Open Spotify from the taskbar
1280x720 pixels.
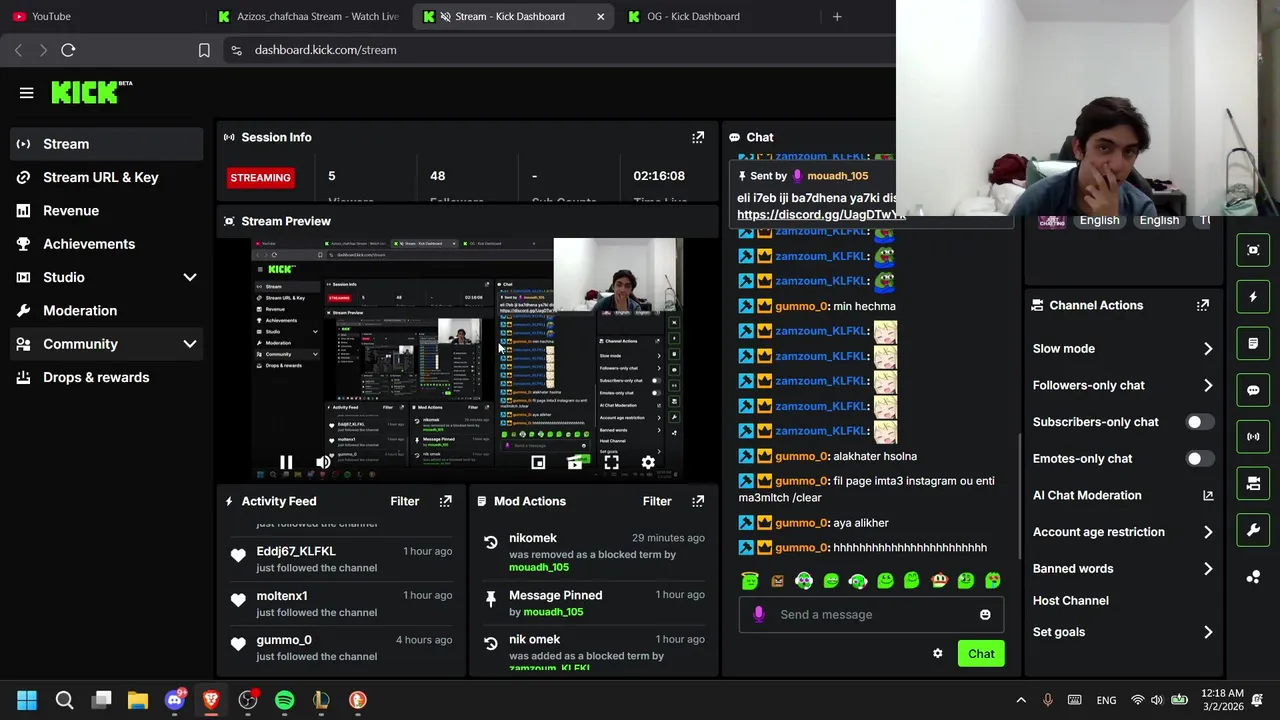click(x=285, y=700)
